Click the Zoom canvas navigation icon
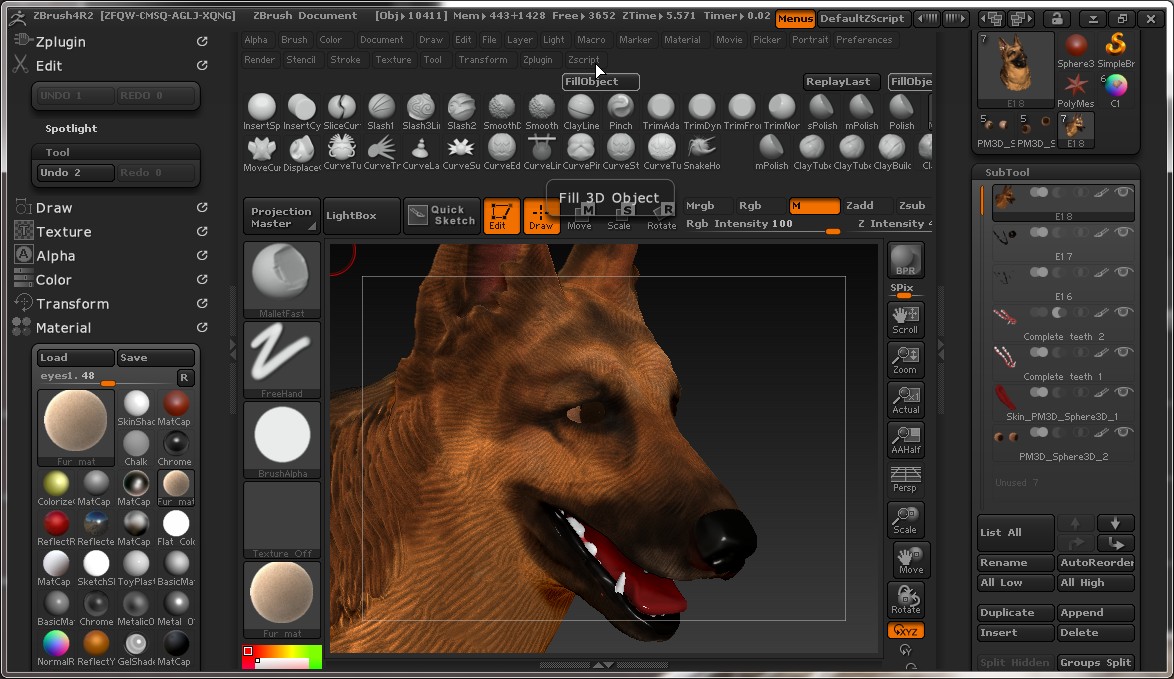This screenshot has height=679, width=1174. click(x=905, y=360)
